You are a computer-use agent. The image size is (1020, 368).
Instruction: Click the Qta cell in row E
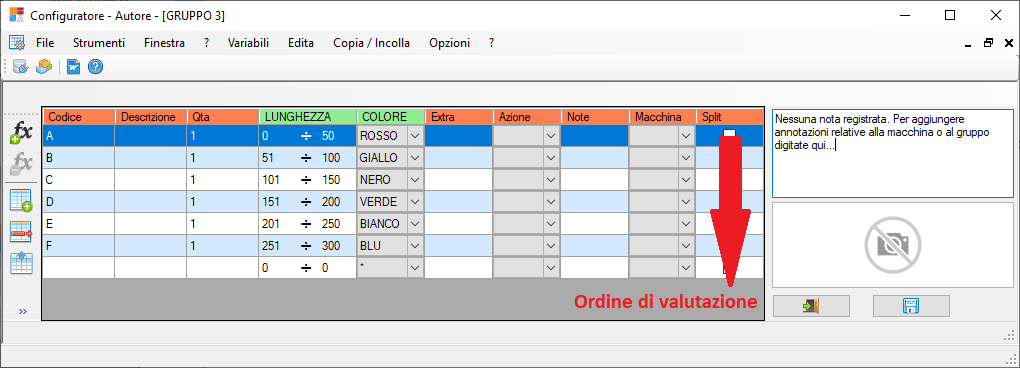point(222,224)
